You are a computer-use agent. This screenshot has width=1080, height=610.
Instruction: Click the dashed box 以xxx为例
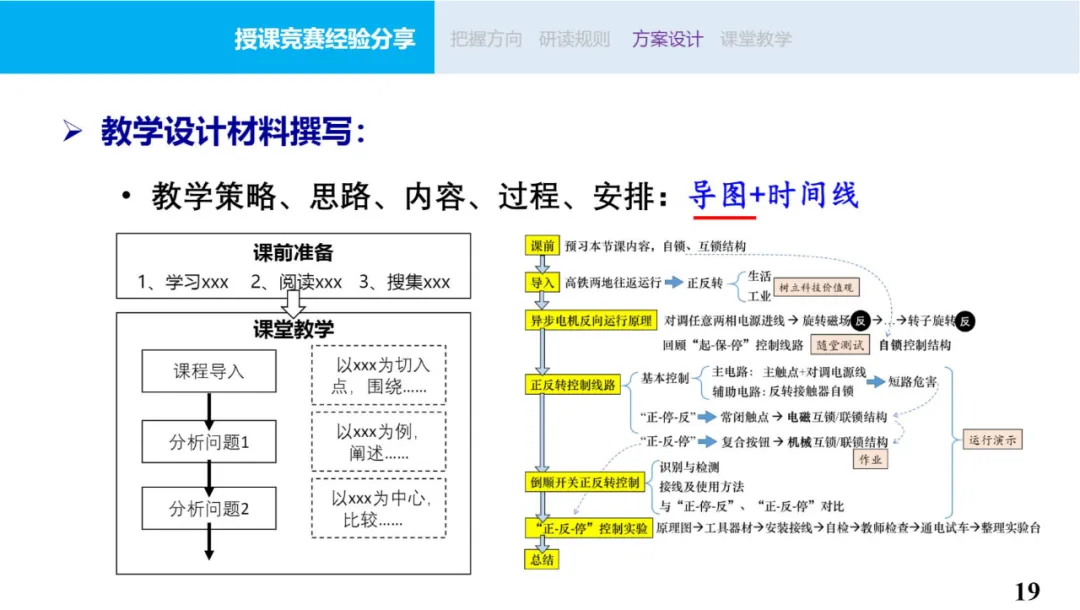point(379,442)
